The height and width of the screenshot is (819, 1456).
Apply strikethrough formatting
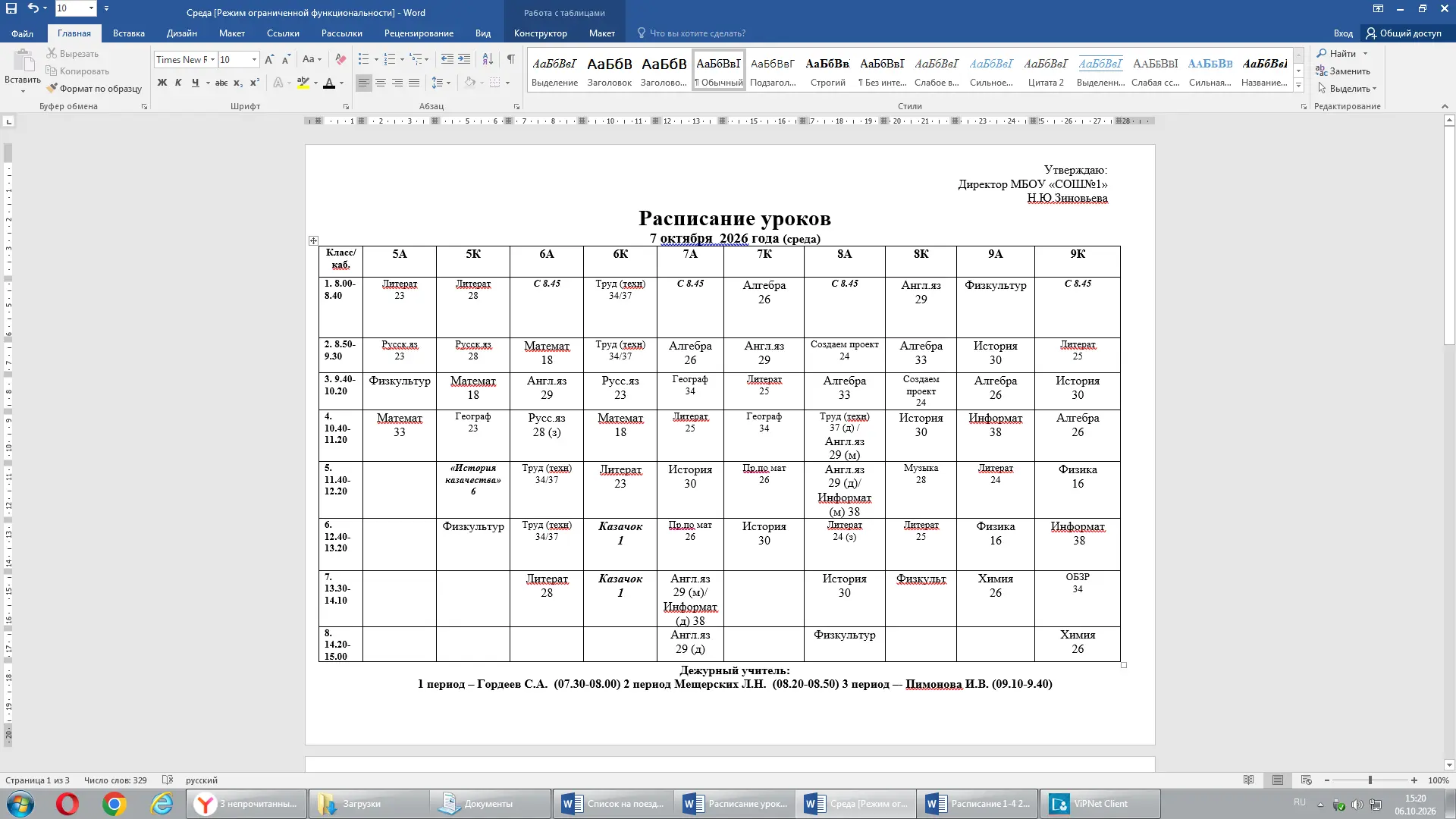pyautogui.click(x=221, y=83)
